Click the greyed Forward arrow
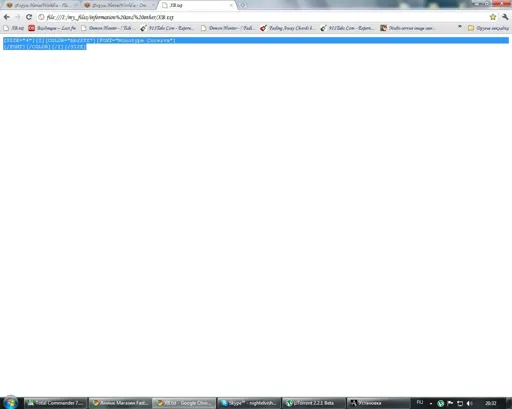 [x=17, y=17]
